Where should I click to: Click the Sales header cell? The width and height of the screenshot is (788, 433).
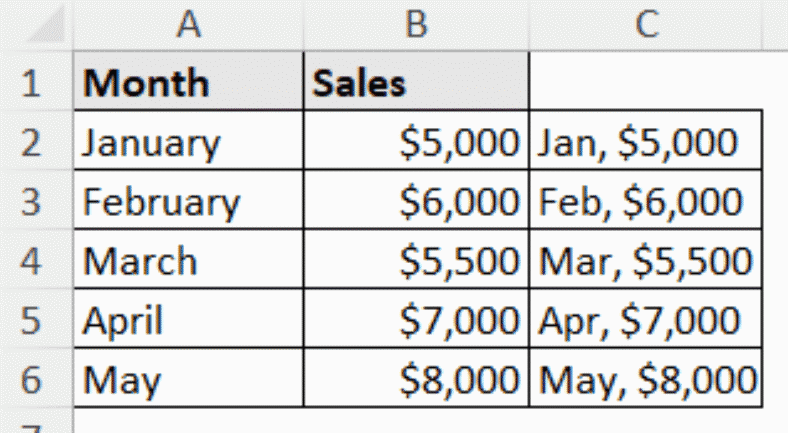(416, 83)
